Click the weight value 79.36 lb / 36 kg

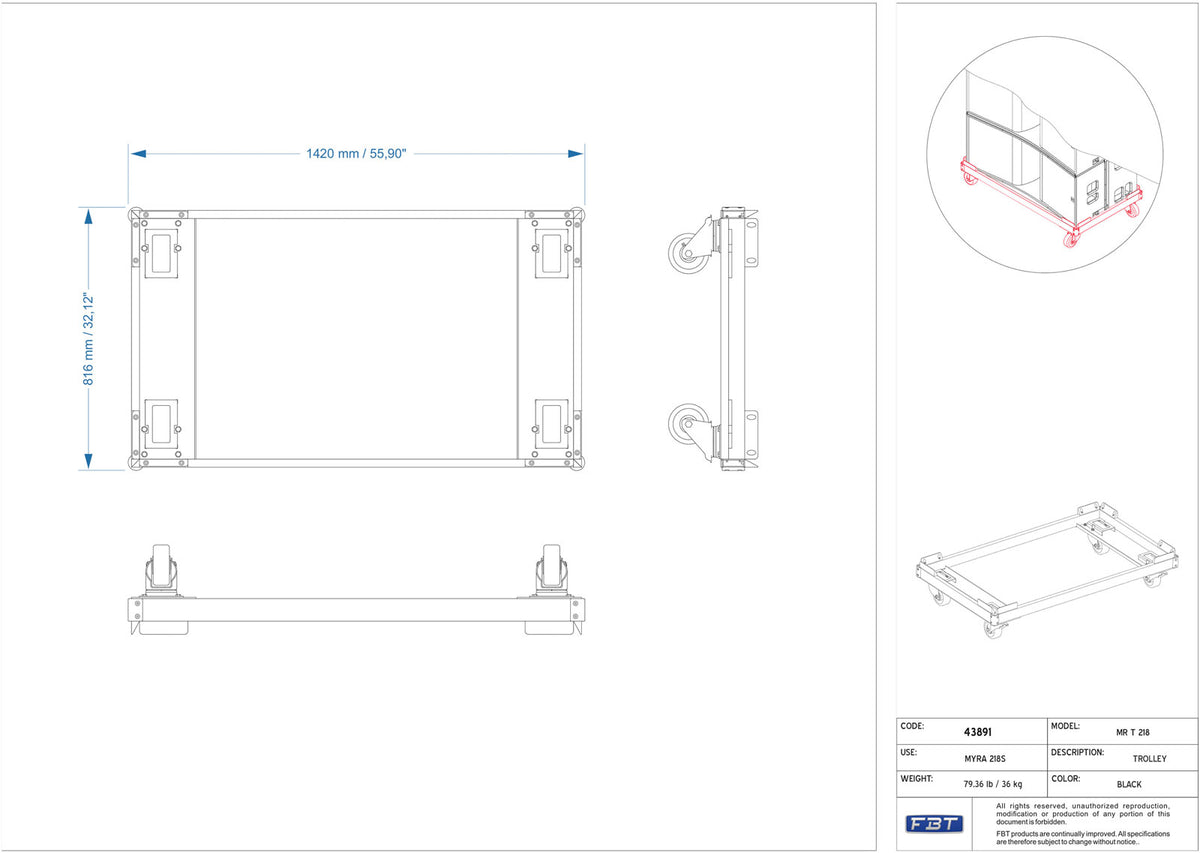993,784
